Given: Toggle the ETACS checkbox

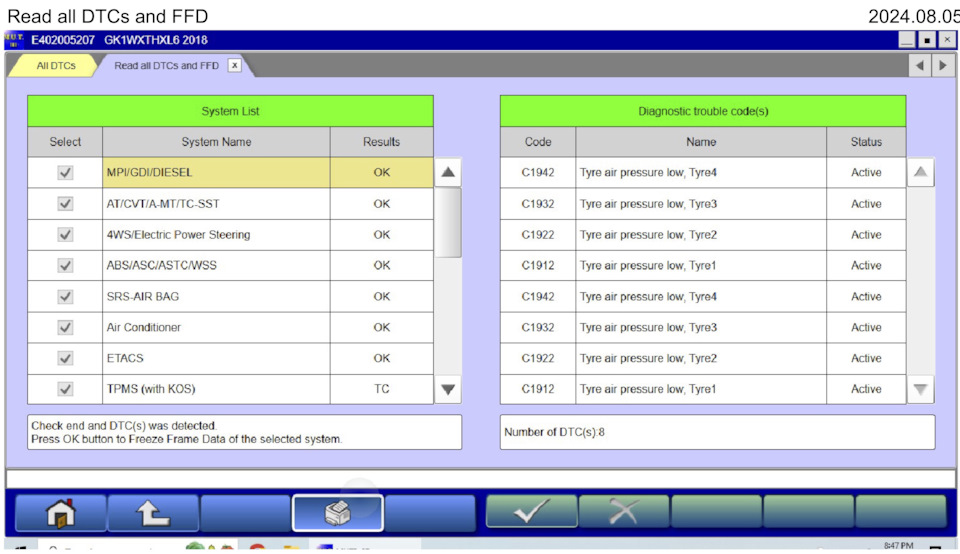Looking at the screenshot, I should 65,358.
